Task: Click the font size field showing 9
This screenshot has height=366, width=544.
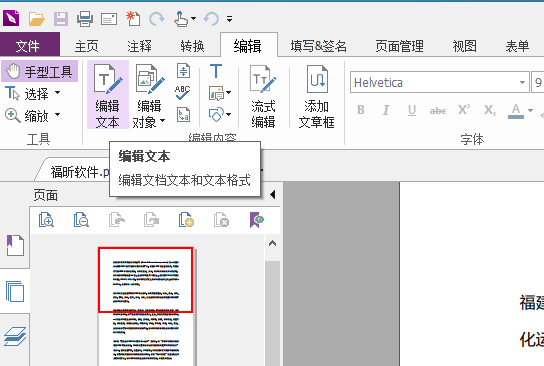Action: pos(538,82)
